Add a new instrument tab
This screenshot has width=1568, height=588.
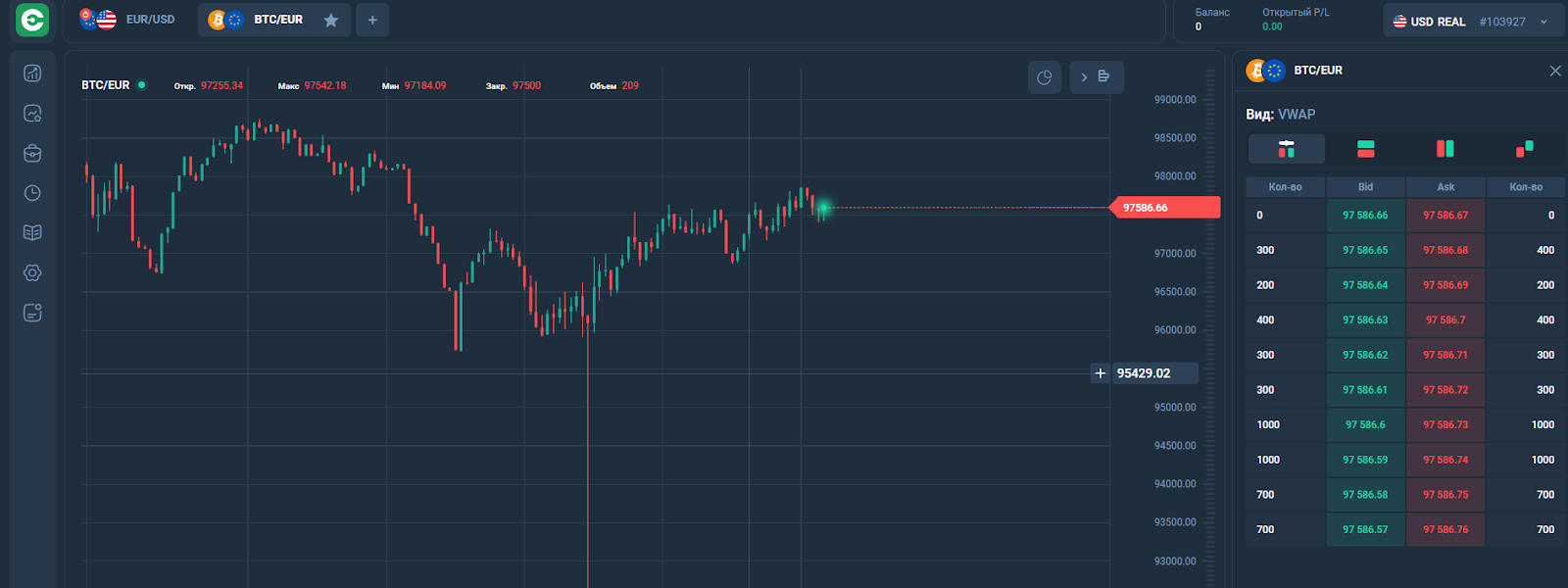point(372,21)
